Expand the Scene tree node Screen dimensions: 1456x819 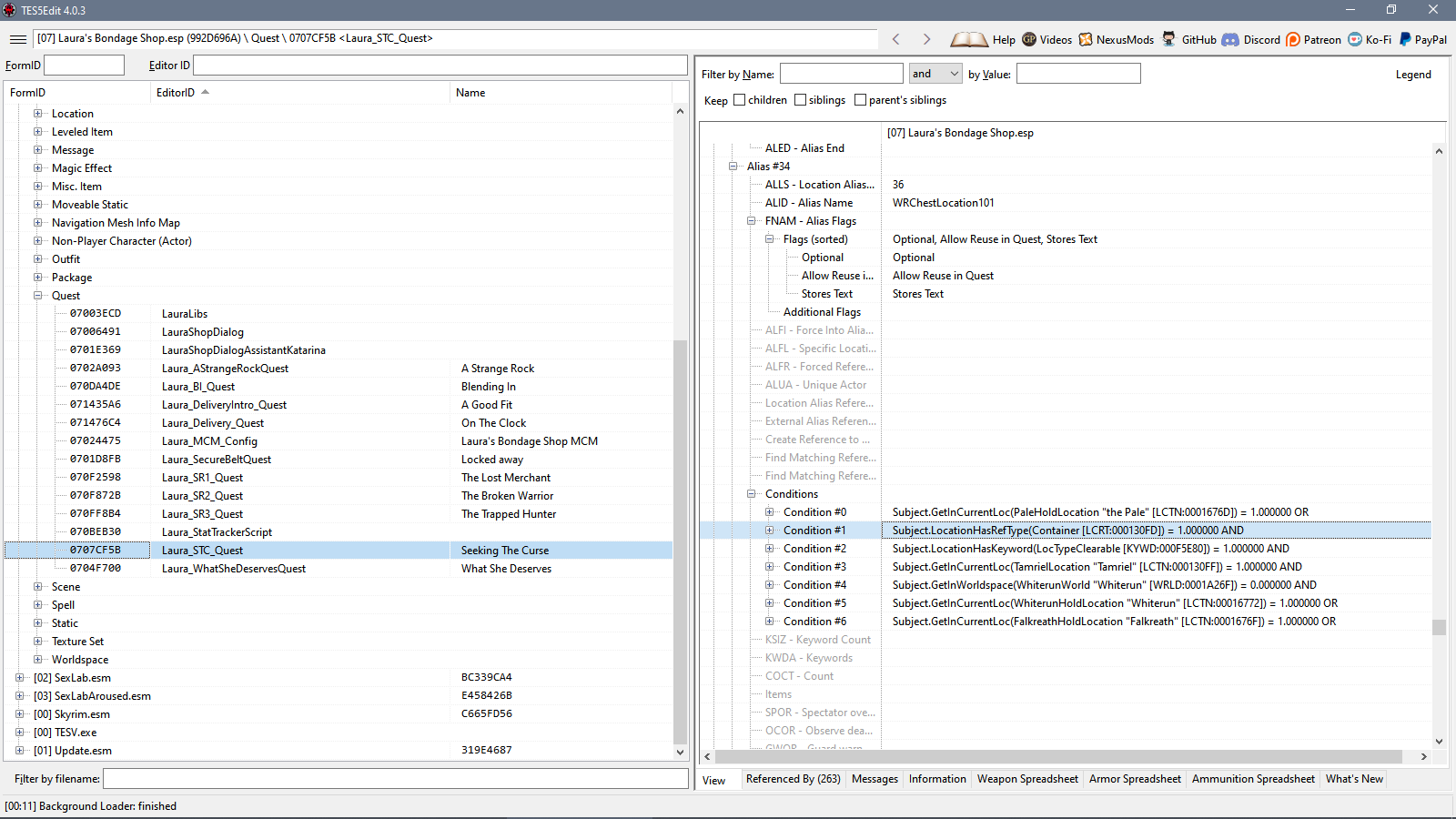point(38,587)
